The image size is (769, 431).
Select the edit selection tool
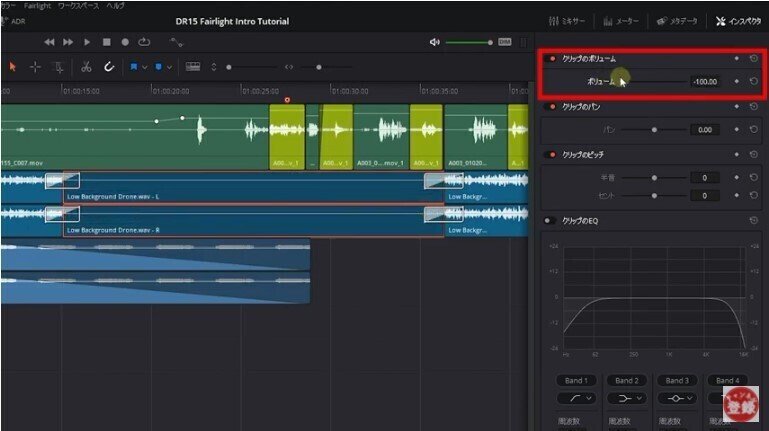pyautogui.click(x=58, y=67)
